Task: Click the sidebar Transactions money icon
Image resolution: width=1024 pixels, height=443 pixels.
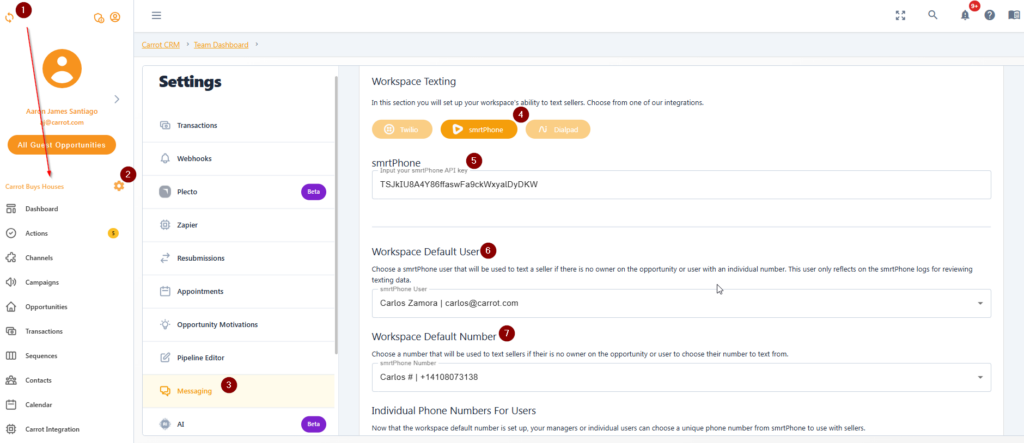Action: click(x=10, y=331)
